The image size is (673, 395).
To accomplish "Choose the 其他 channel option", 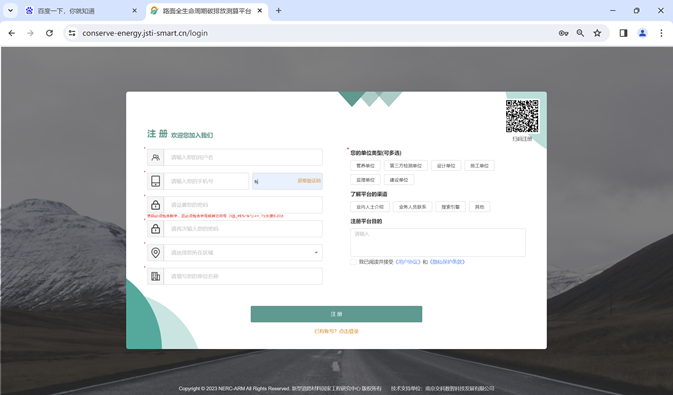I will click(479, 207).
